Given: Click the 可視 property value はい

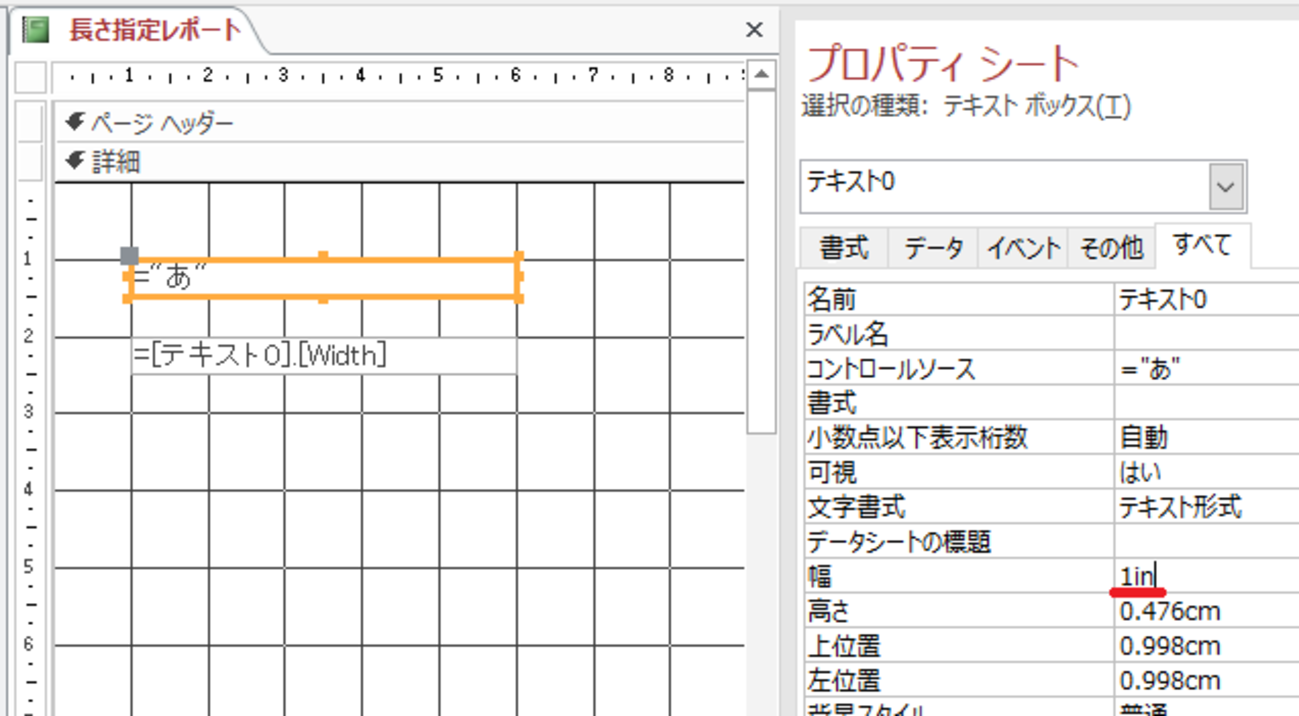Looking at the screenshot, I should 1206,472.
